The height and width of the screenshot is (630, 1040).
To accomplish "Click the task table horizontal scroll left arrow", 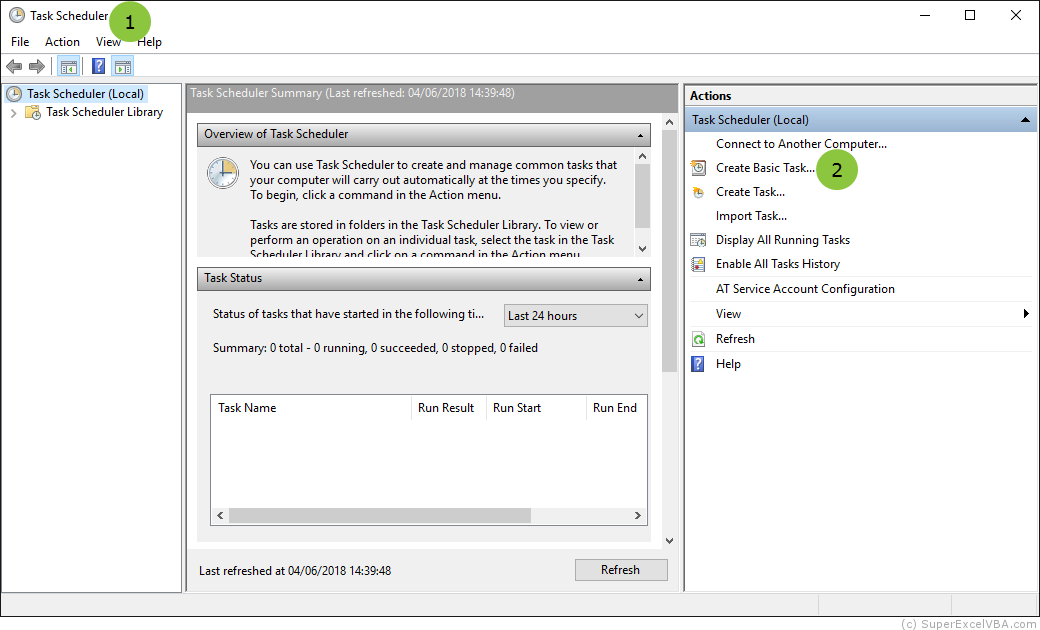I will pos(220,515).
